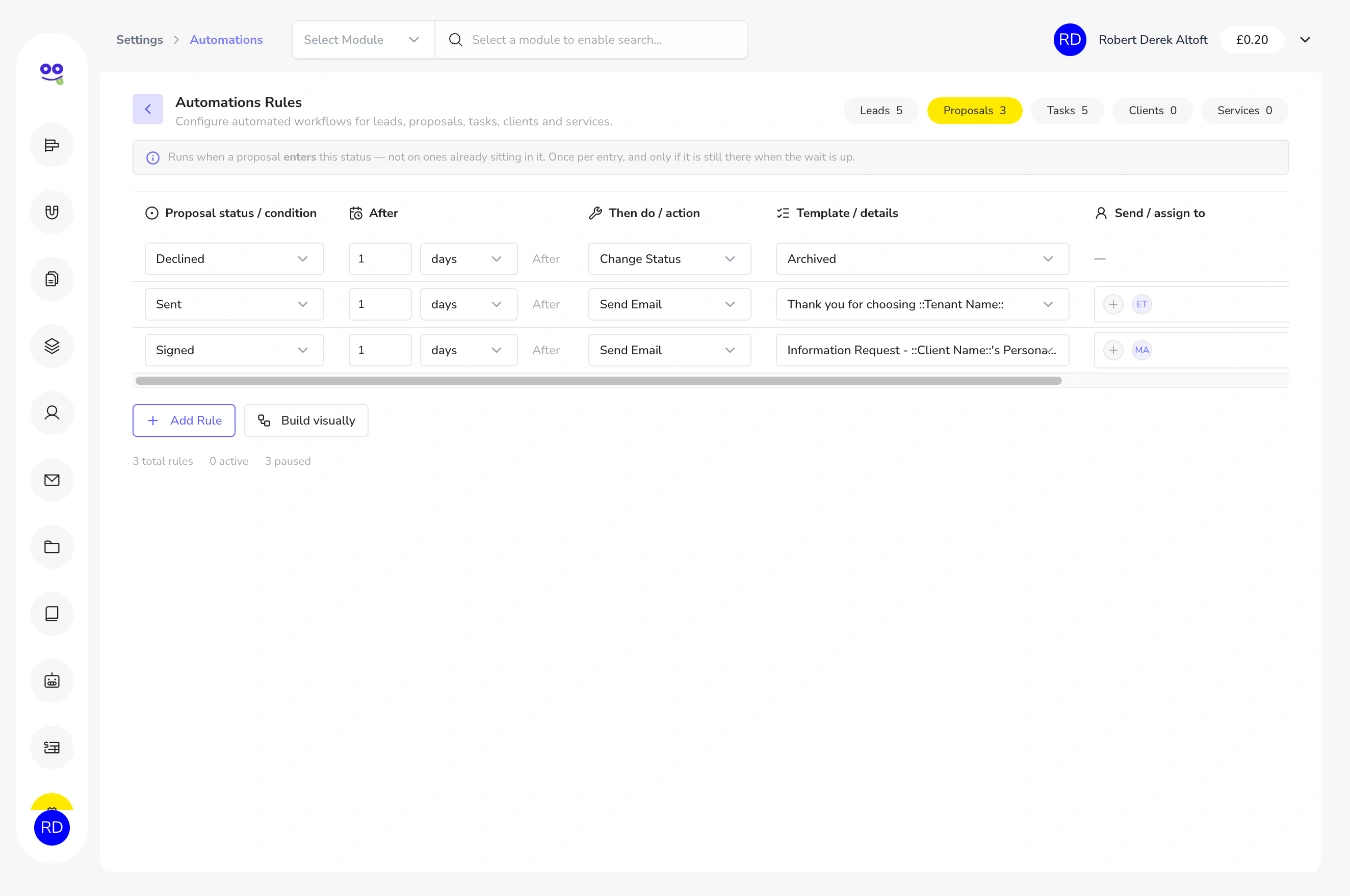The width and height of the screenshot is (1350, 896).
Task: Focus the module search field
Action: click(591, 40)
